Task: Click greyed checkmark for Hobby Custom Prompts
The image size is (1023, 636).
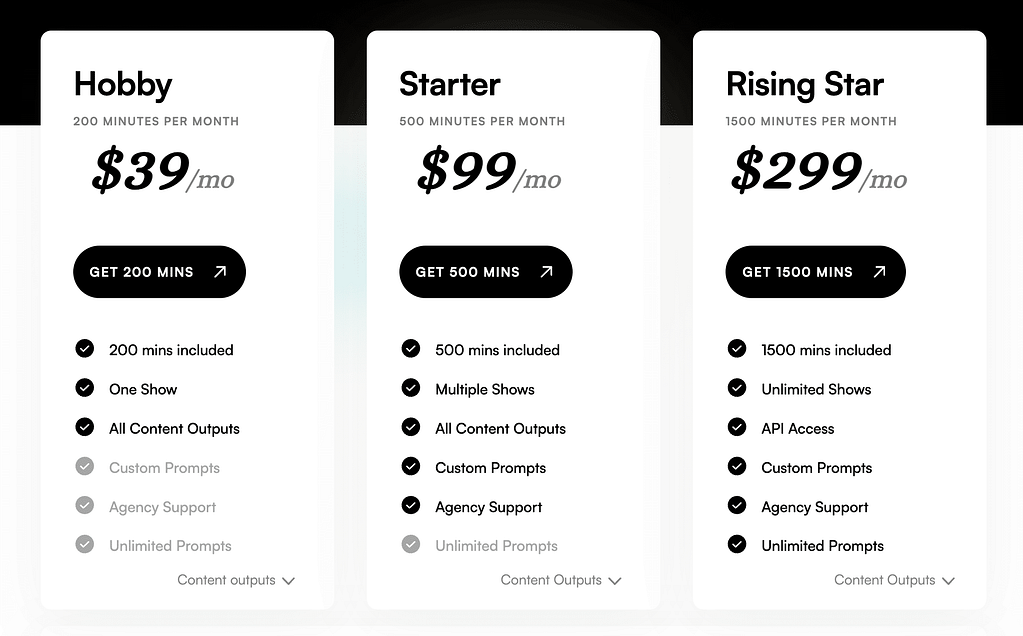Action: click(85, 467)
